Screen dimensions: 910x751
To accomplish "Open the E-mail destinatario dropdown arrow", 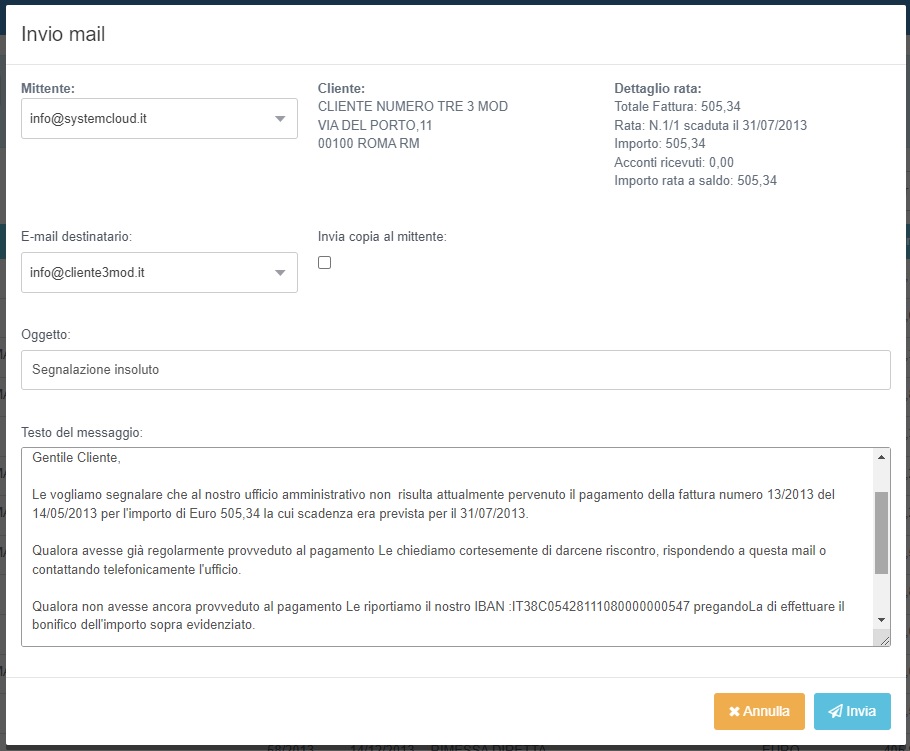I will 280,273.
